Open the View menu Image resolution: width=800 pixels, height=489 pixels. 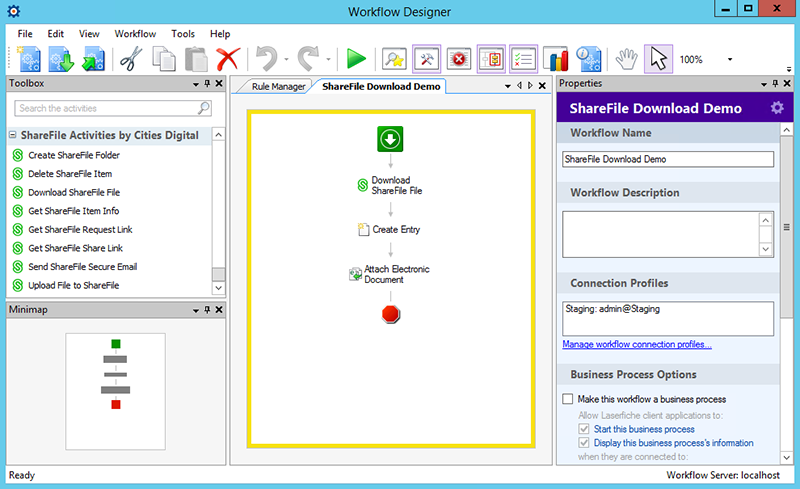tap(89, 34)
